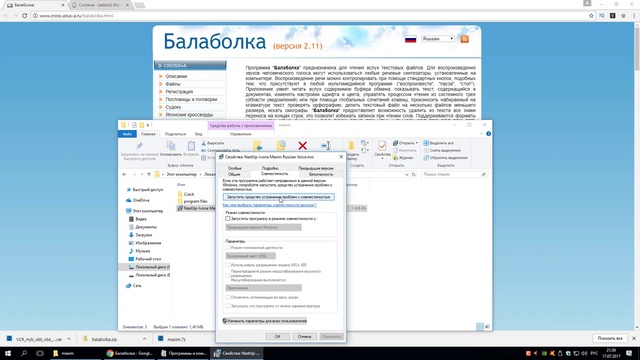
Task: Click the Move to folder icon in ribbon
Action: point(257,146)
